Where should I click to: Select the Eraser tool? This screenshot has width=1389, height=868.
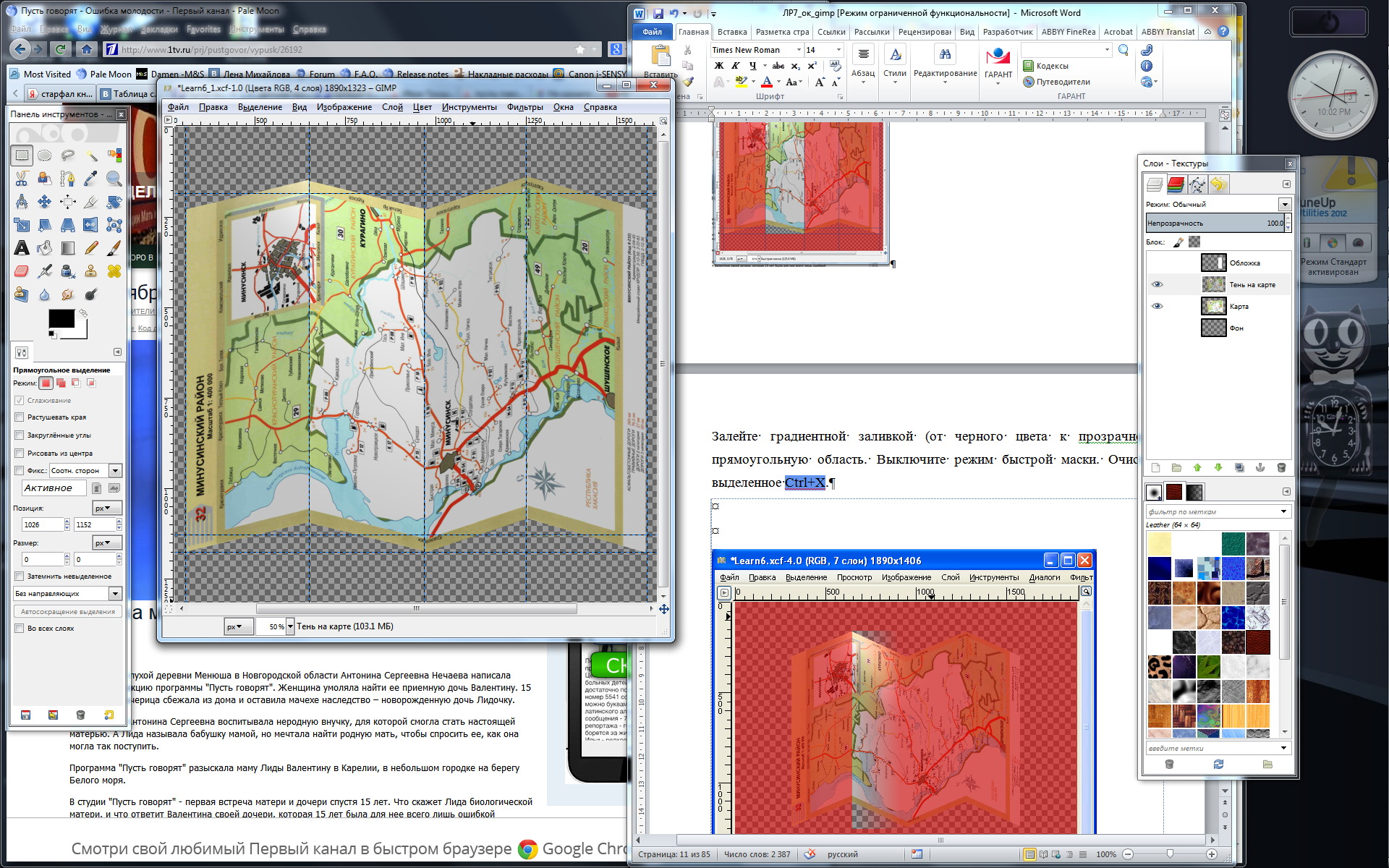22,271
